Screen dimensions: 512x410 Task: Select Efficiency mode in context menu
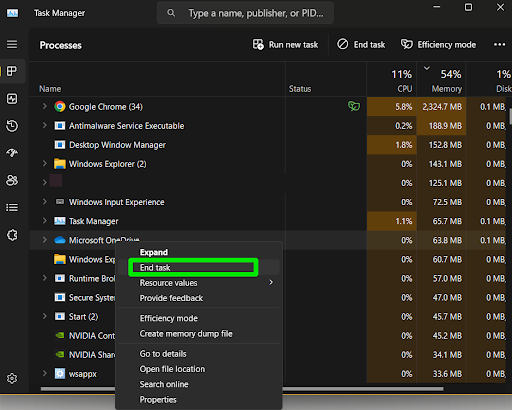pyautogui.click(x=199, y=318)
